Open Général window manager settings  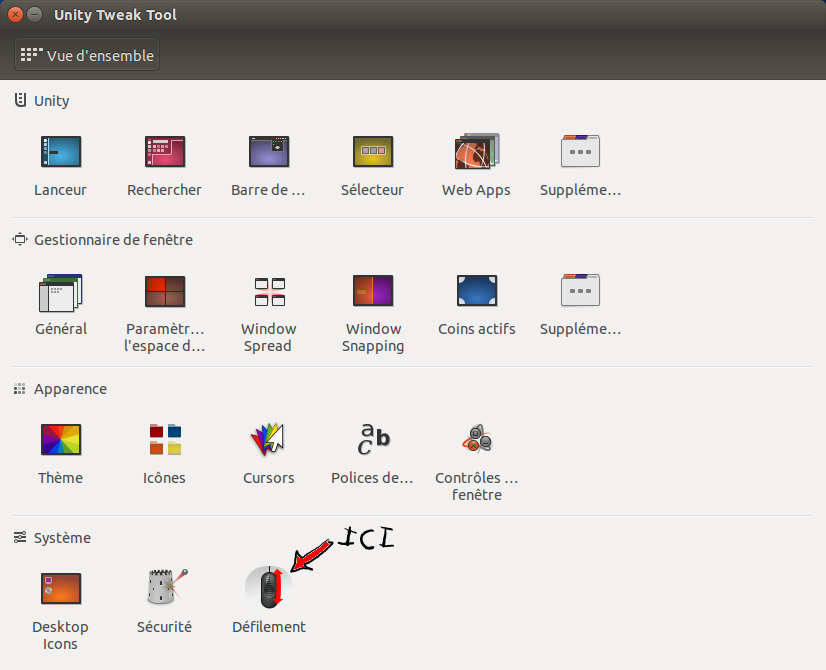[61, 304]
